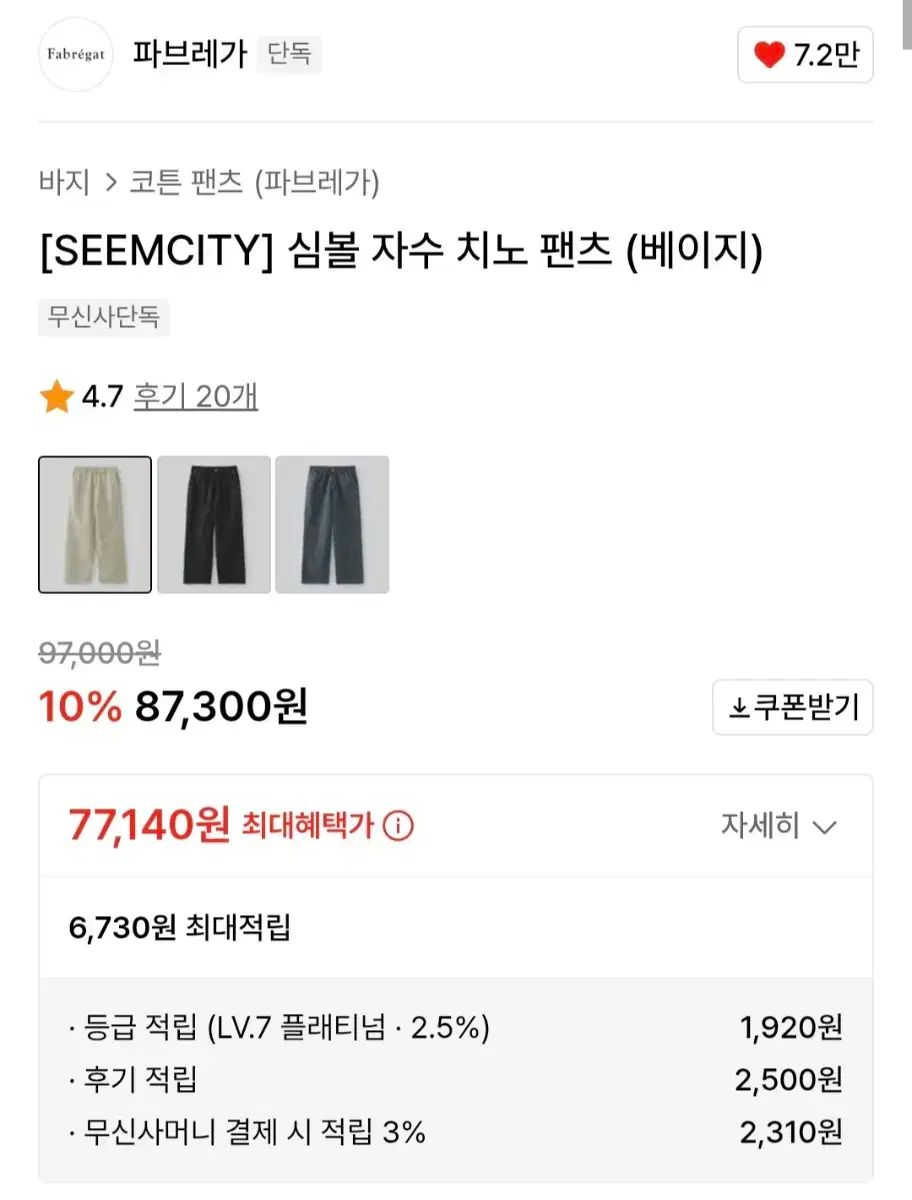This screenshot has height=1200, width=912.
Task: Pick the blue-gray pants color thumbnail
Action: coord(332,524)
